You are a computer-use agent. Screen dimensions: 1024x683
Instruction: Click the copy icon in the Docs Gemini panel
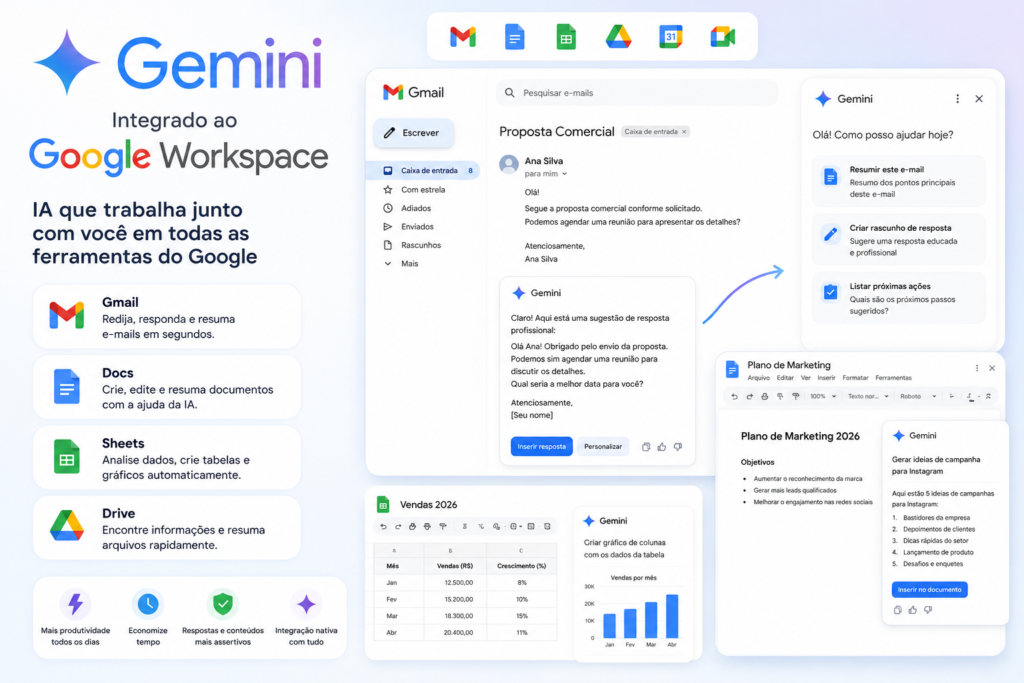point(897,610)
